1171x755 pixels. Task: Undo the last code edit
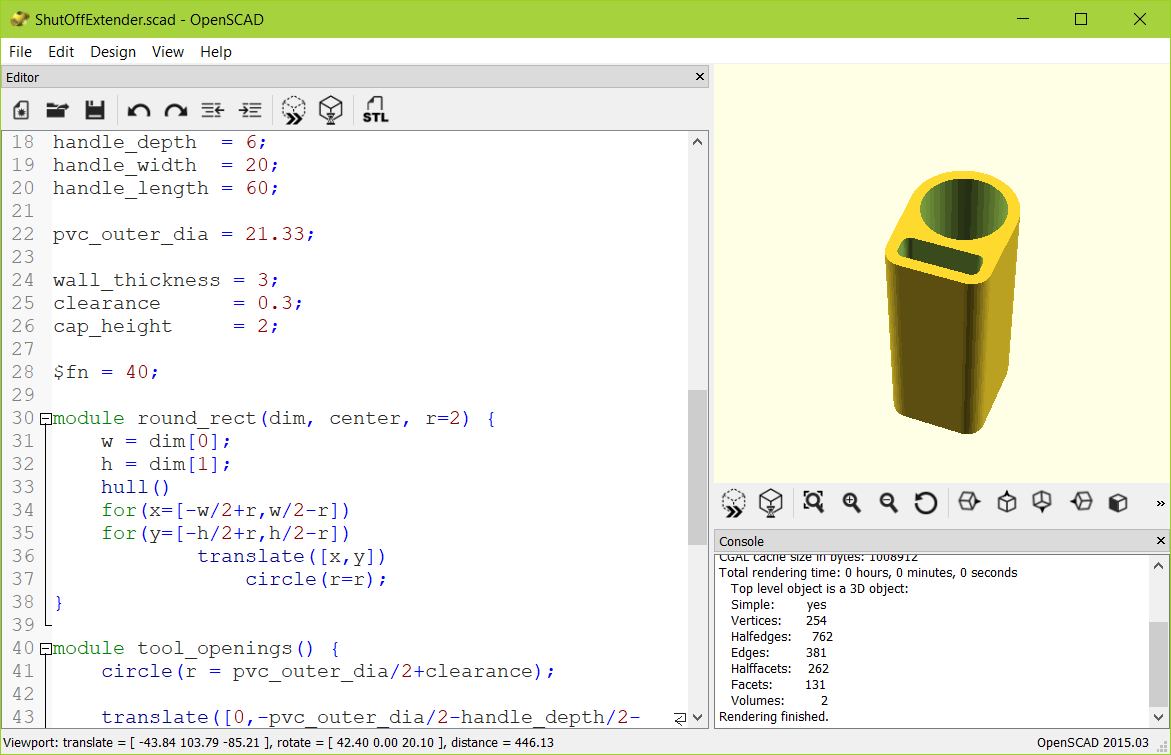coord(138,110)
